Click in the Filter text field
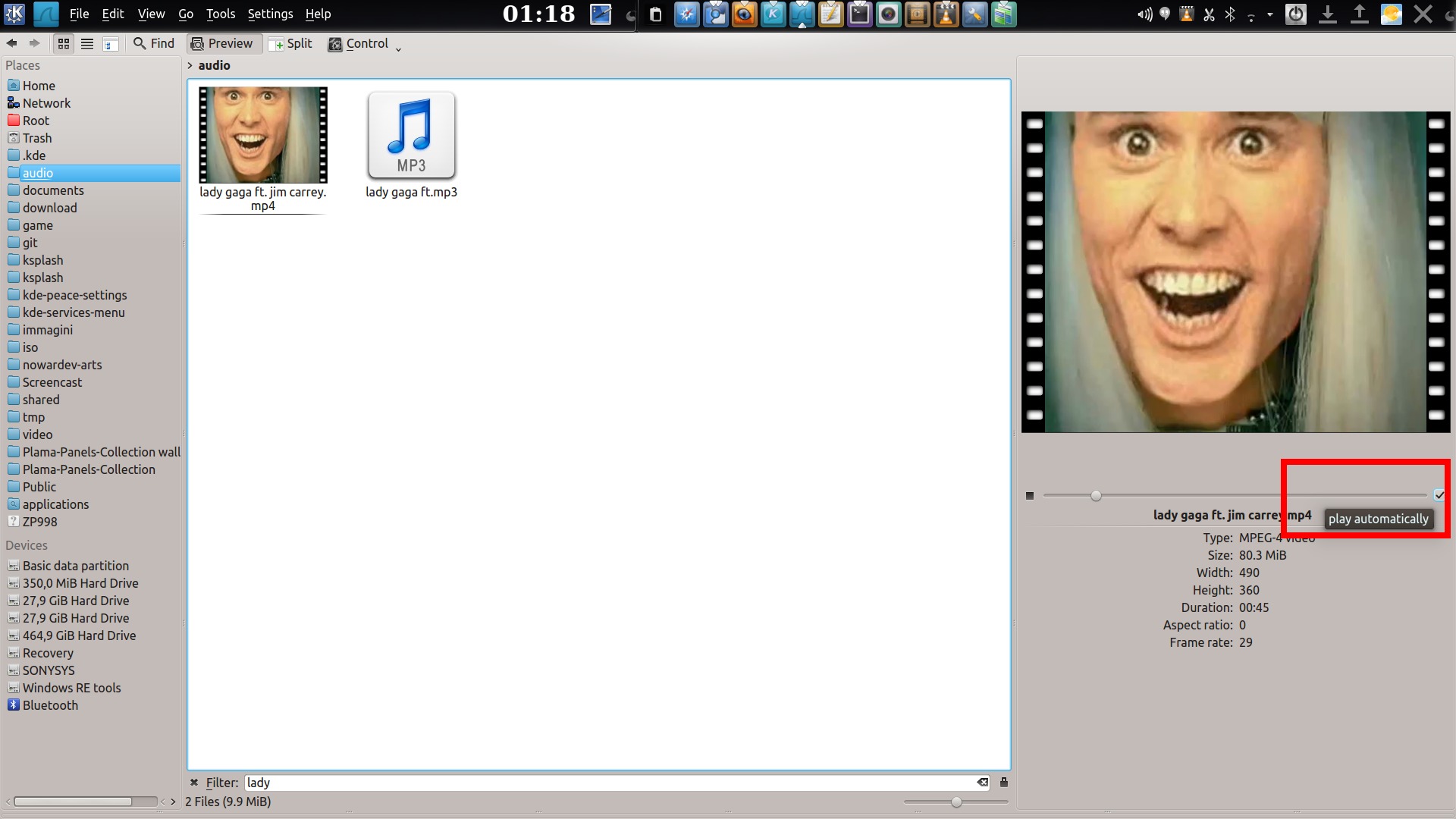The height and width of the screenshot is (819, 1456). click(x=610, y=783)
